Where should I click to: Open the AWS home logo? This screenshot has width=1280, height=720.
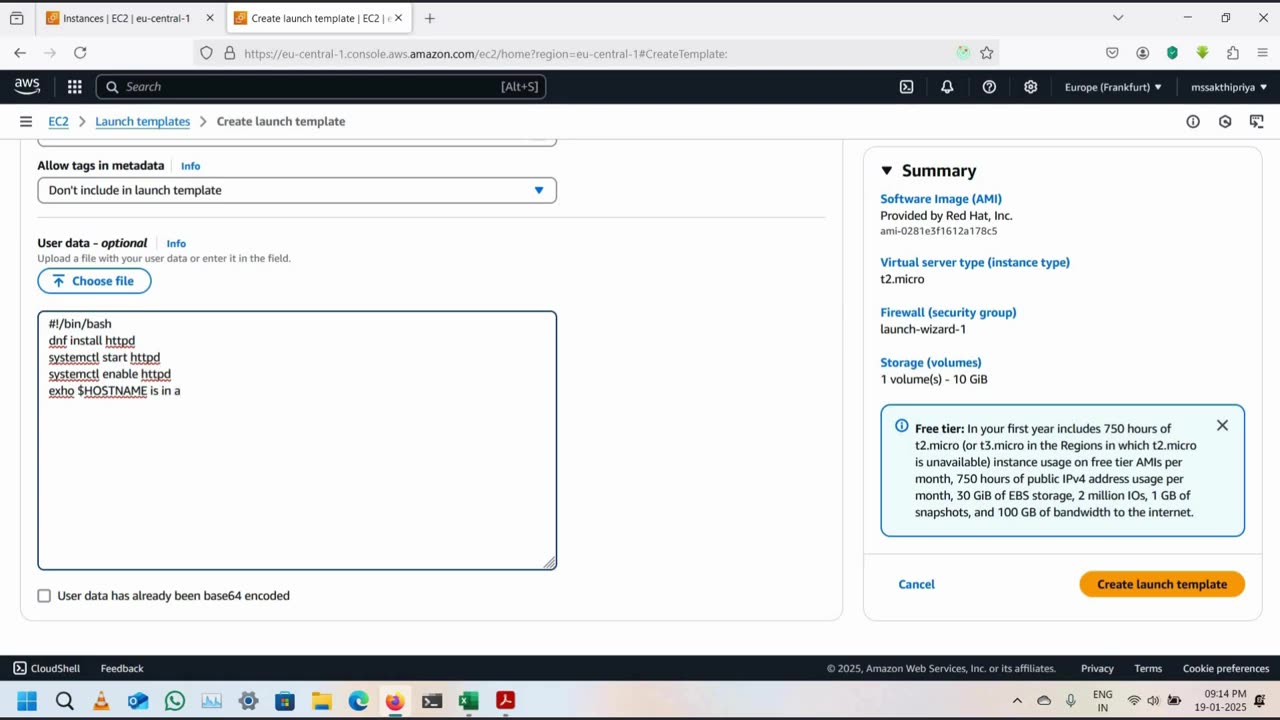click(x=27, y=87)
